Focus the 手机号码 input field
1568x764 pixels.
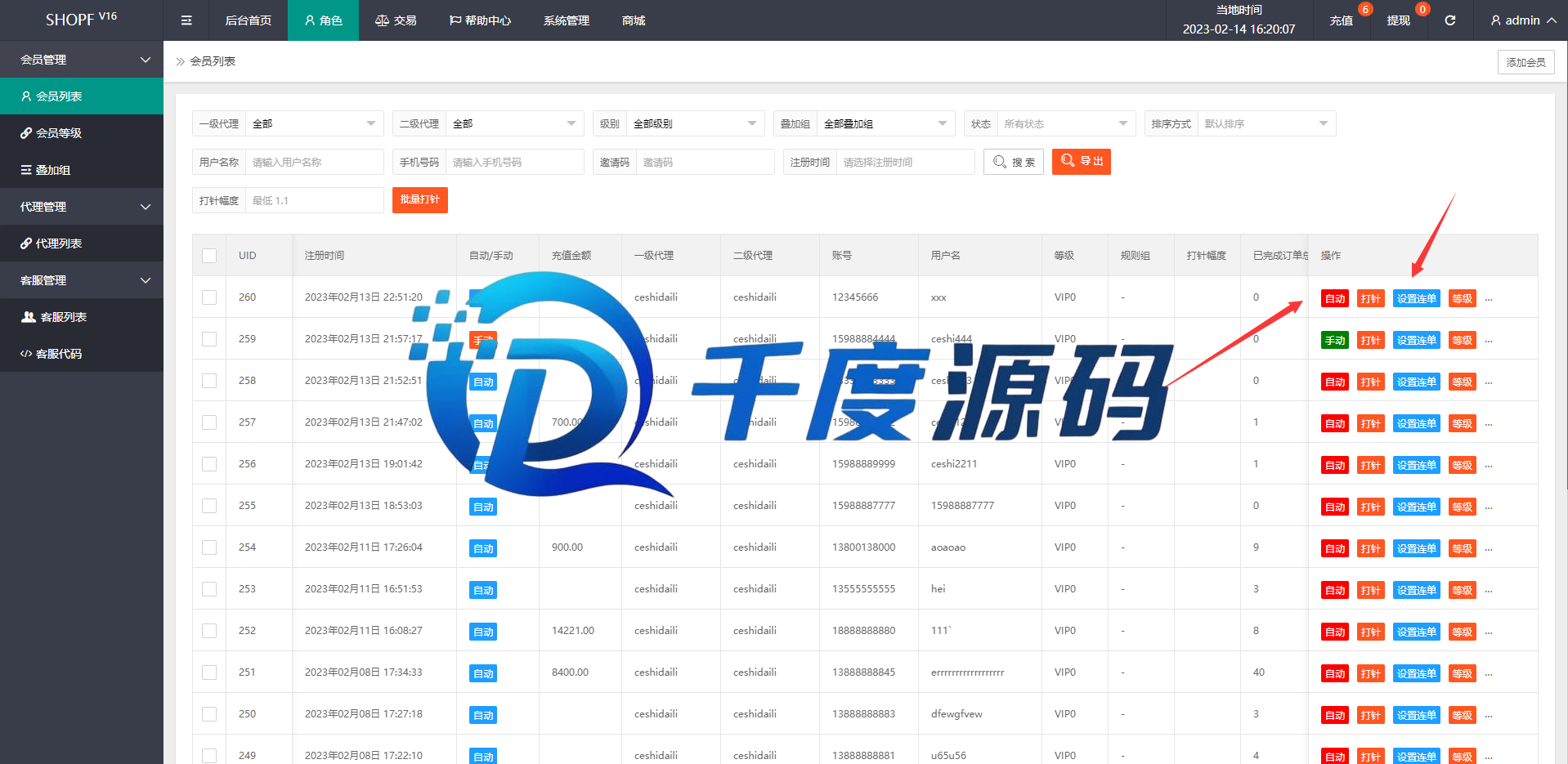[515, 162]
